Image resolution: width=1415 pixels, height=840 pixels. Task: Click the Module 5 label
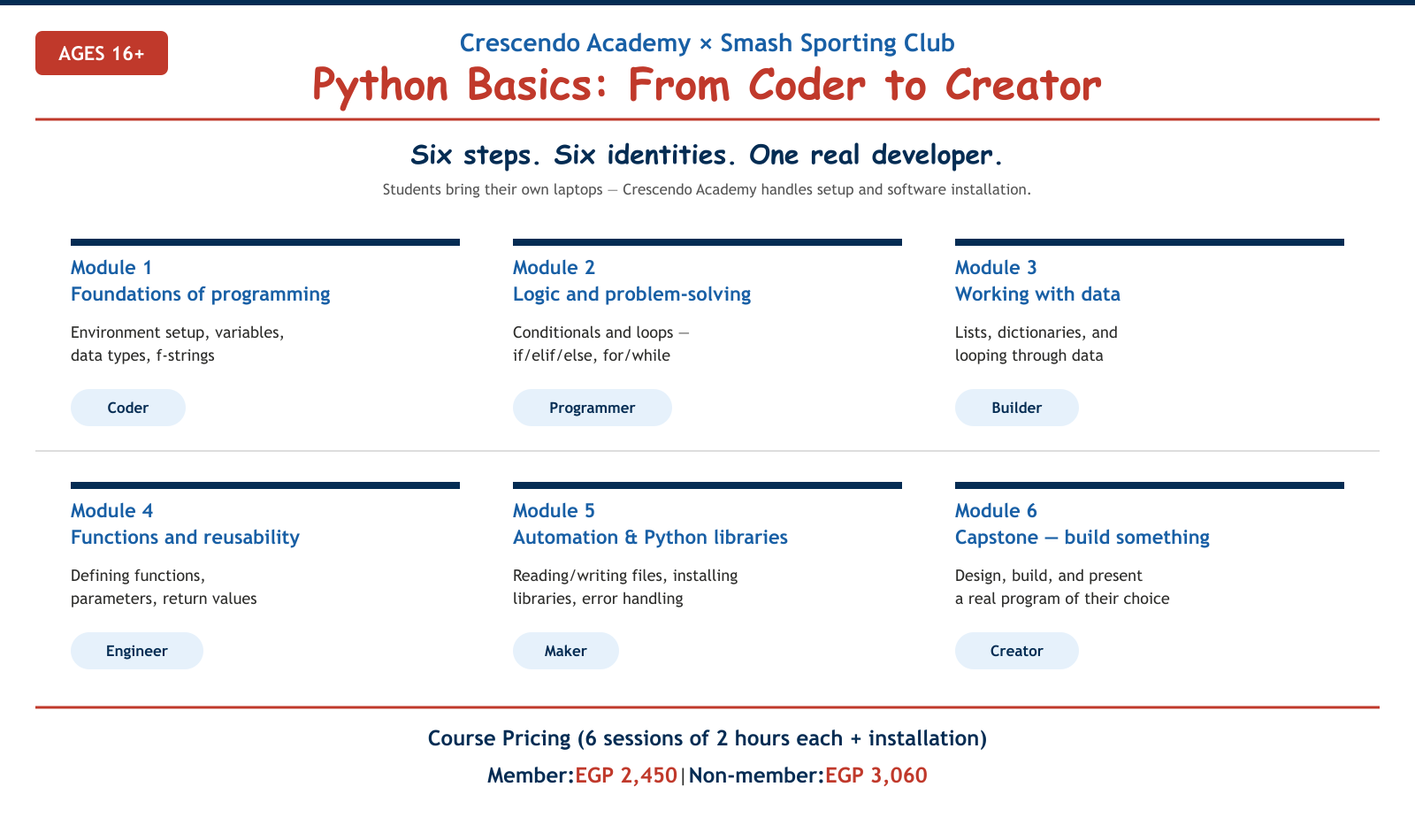(x=555, y=510)
